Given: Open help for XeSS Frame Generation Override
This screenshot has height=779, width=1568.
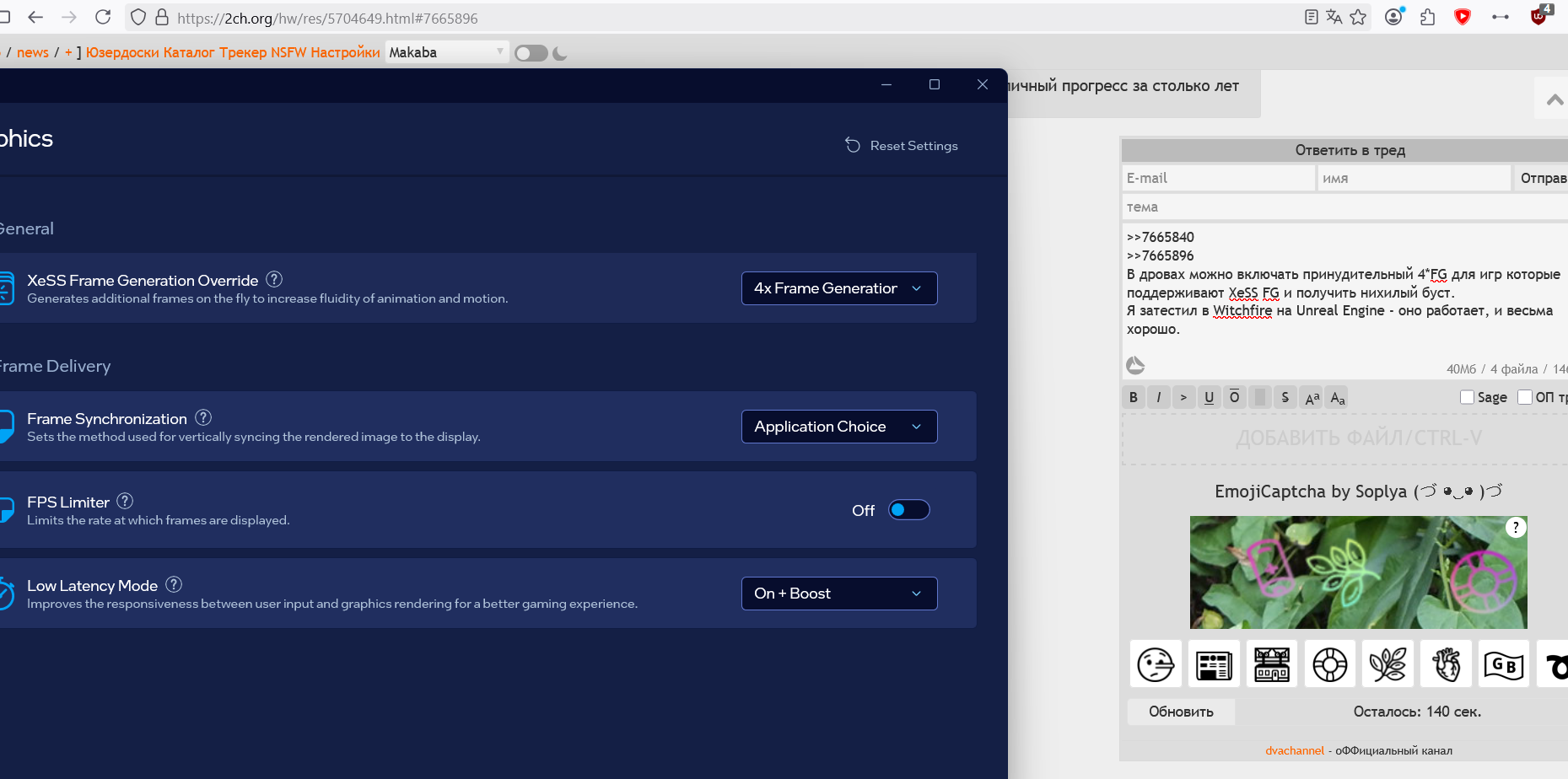Looking at the screenshot, I should click(x=274, y=279).
